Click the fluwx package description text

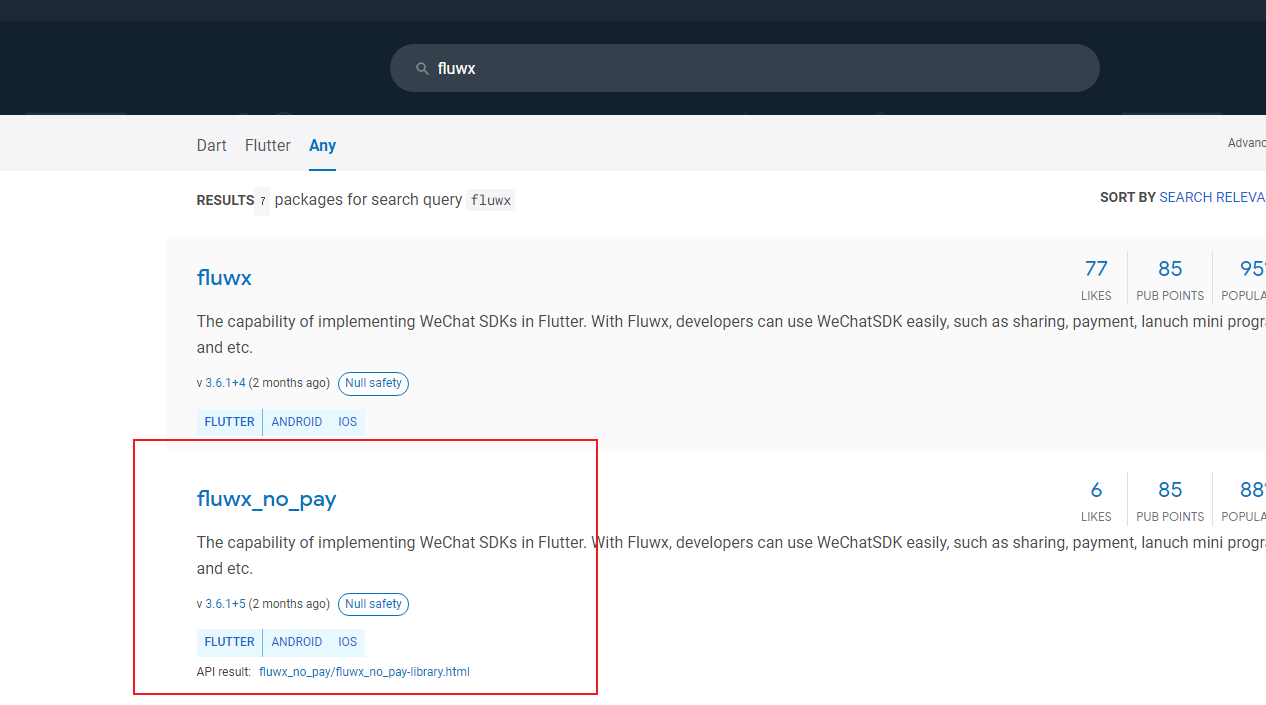click(731, 334)
